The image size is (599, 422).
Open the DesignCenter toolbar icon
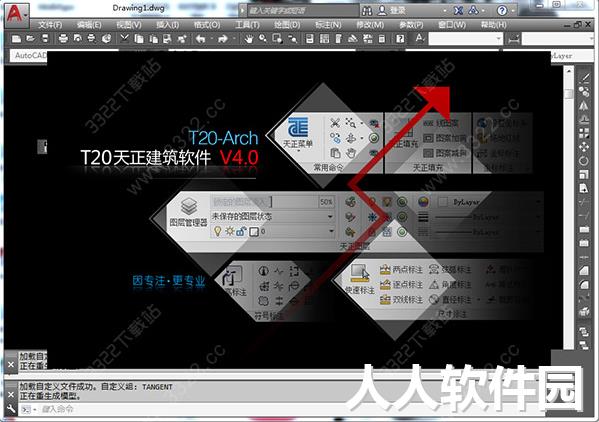[x=324, y=39]
